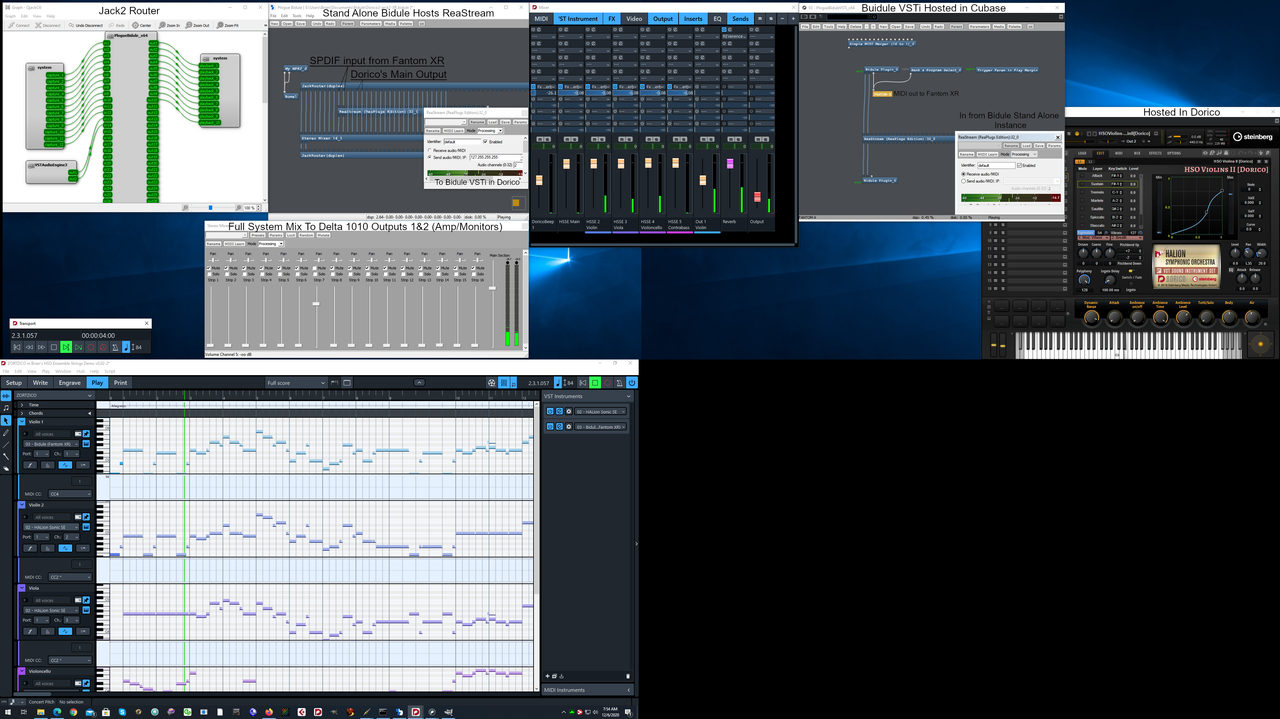Open the MIDI CC dropdown showing CC4
The image size is (1280, 719).
point(70,494)
